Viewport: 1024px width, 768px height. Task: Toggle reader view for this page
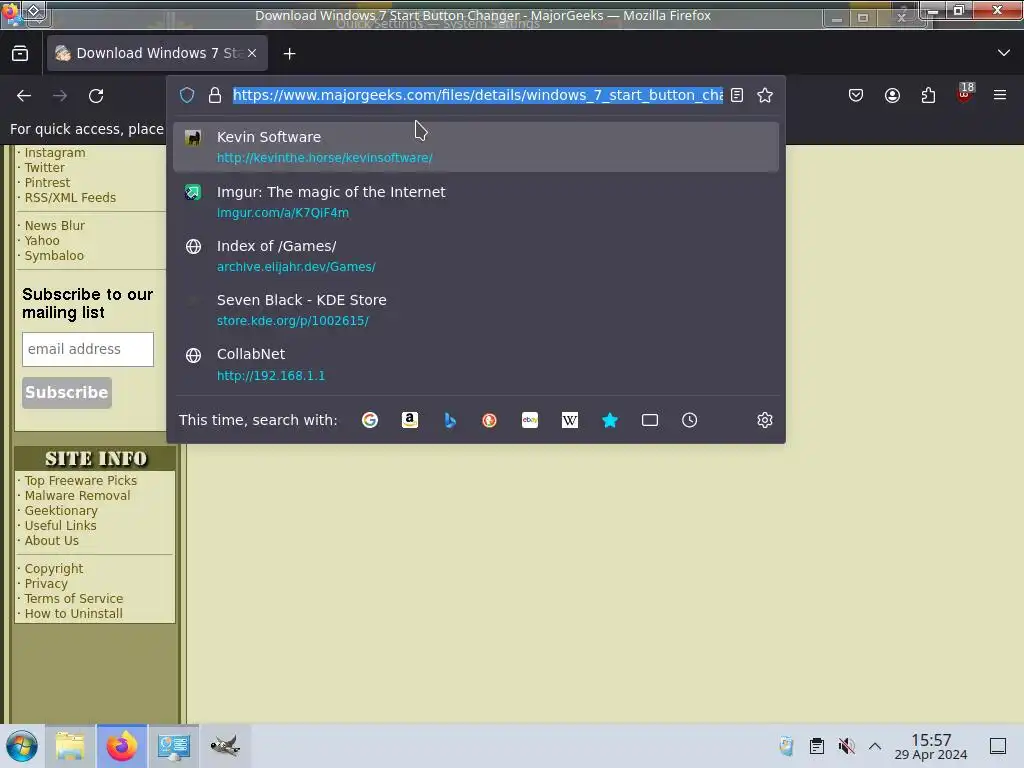point(737,95)
